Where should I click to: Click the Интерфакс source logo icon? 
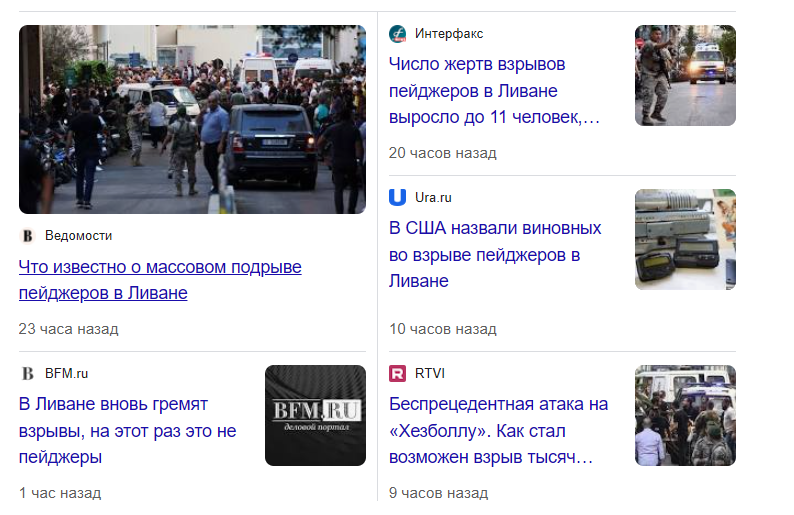point(398,34)
